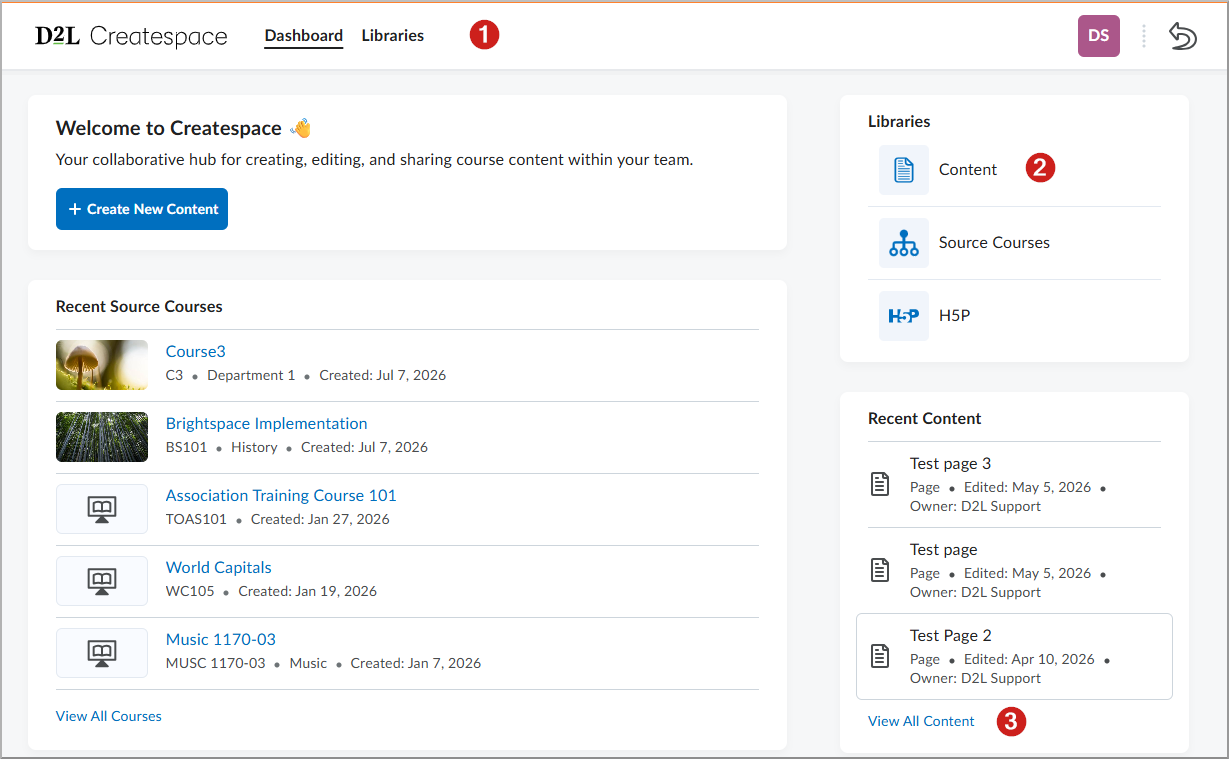Open the Test Page 2 content item
The height and width of the screenshot is (759, 1229).
coord(1014,657)
